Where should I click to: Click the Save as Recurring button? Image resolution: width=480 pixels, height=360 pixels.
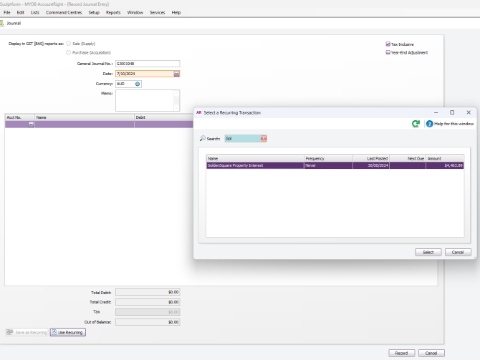27,332
